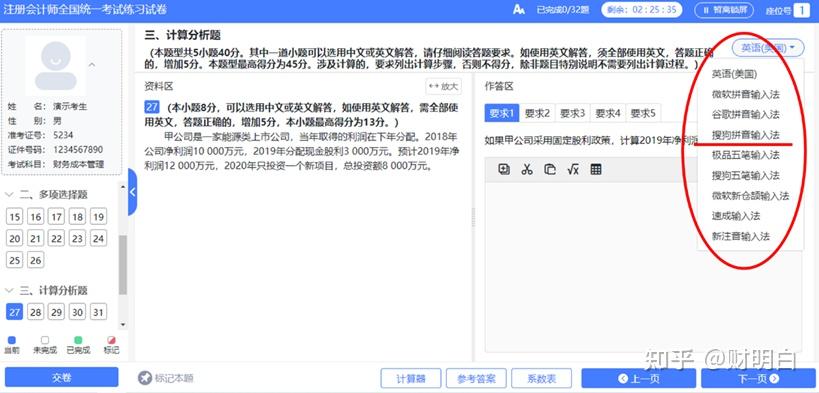Image resolution: width=819 pixels, height=393 pixels.
Task: Open the 系数表 coefficient table
Action: tap(542, 378)
